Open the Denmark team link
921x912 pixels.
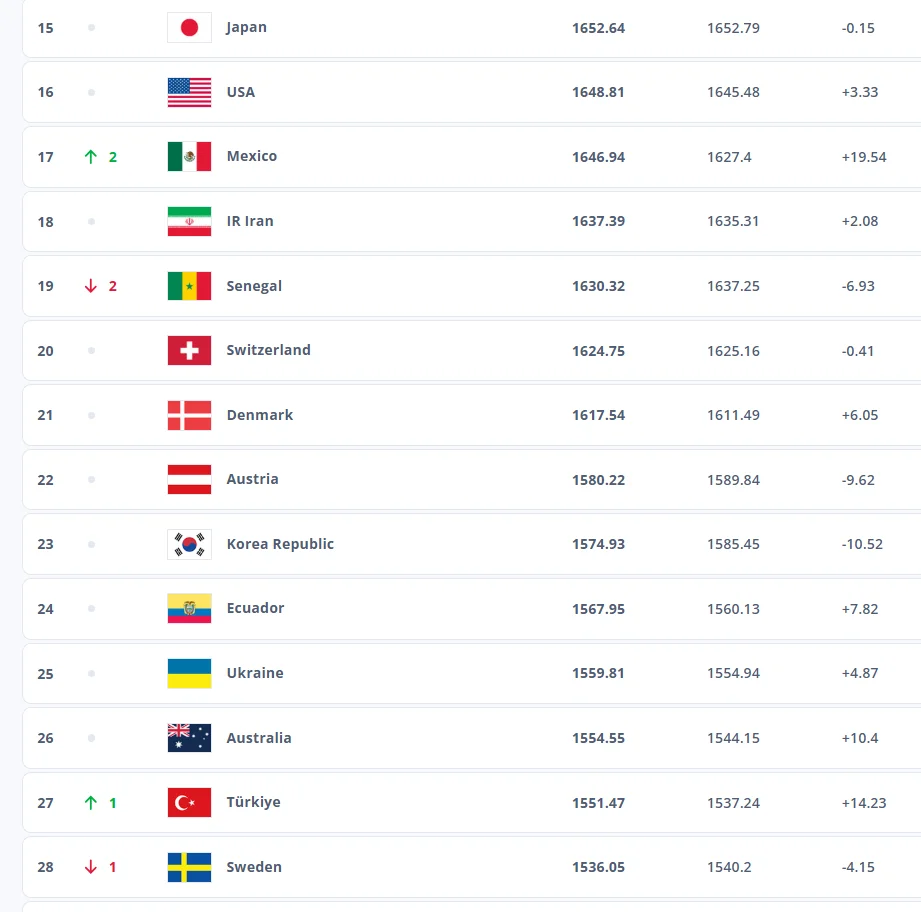(259, 415)
